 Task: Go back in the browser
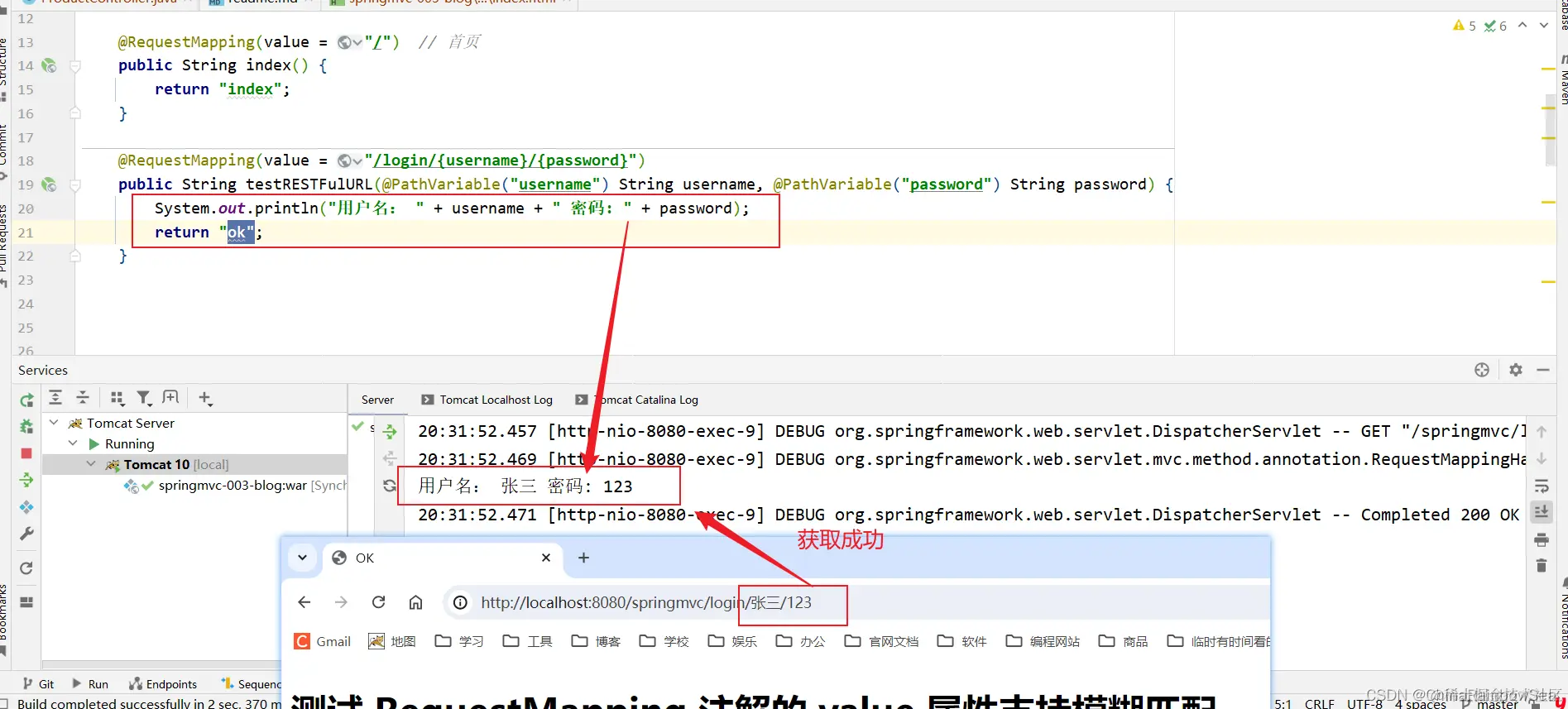tap(304, 602)
